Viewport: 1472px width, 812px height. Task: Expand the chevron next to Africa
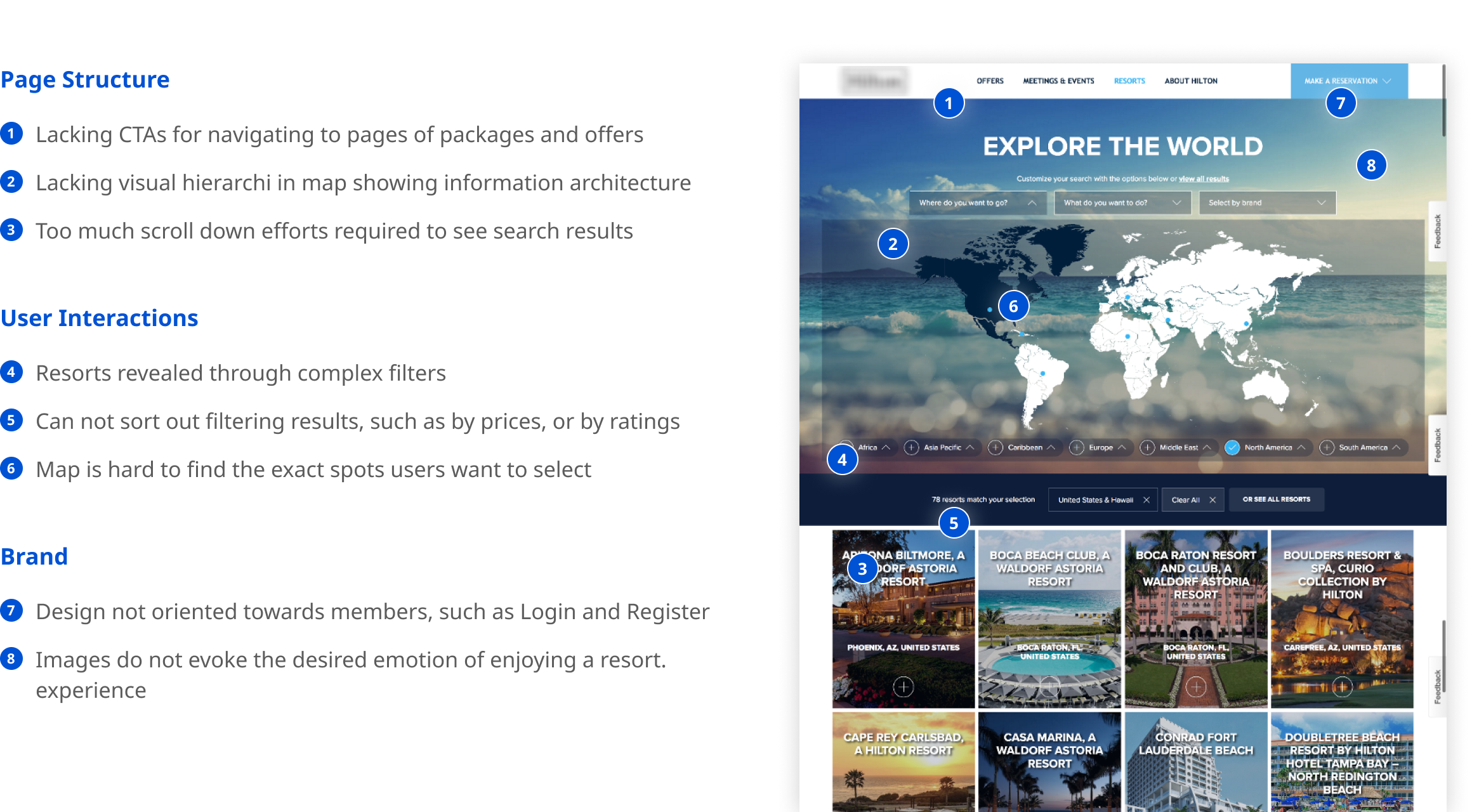[886, 448]
